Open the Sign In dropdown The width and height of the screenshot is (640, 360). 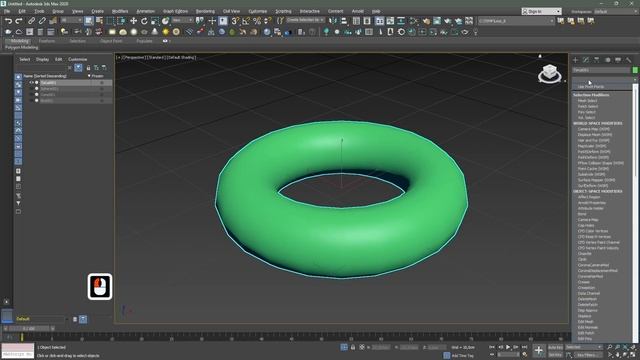point(542,11)
